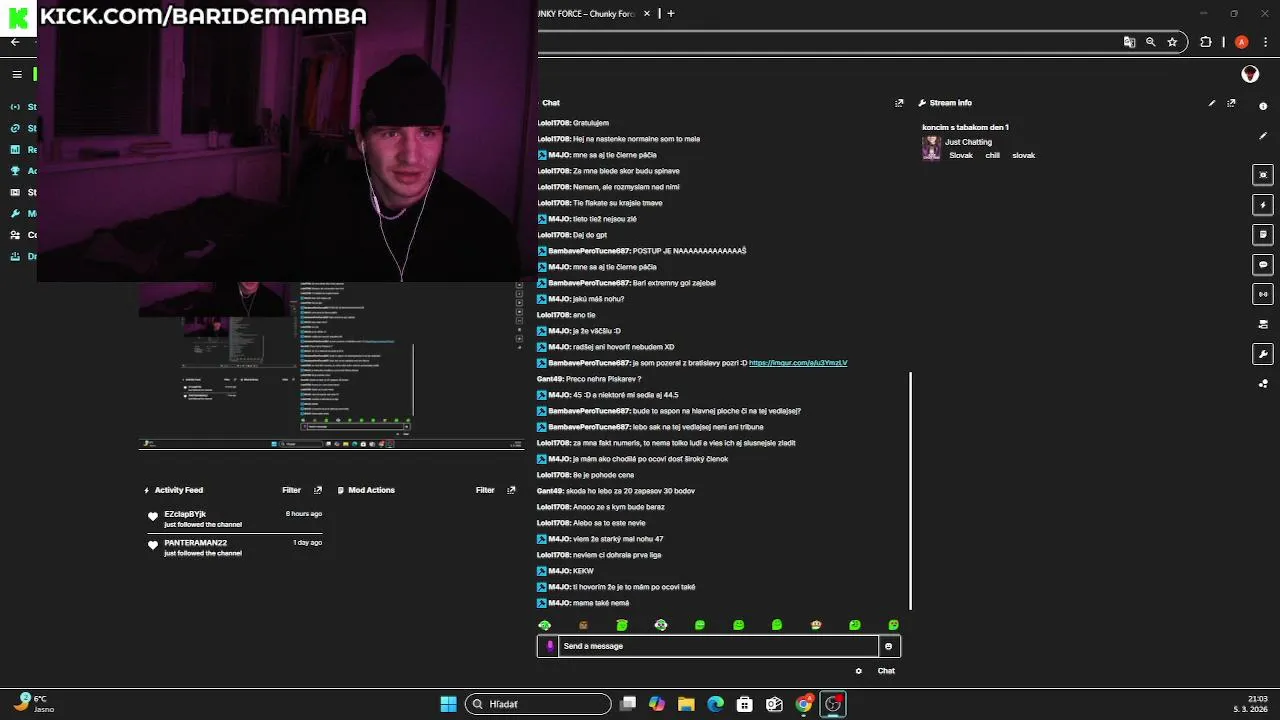Click pencil icon in right sidebar
Viewport: 1280px width, 720px height.
click(x=1263, y=135)
